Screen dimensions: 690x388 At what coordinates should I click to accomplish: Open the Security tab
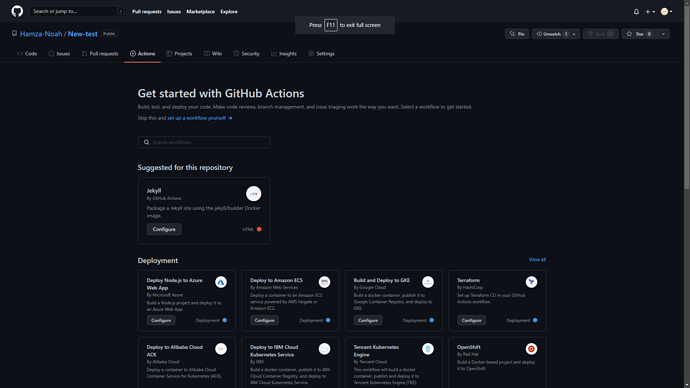246,54
